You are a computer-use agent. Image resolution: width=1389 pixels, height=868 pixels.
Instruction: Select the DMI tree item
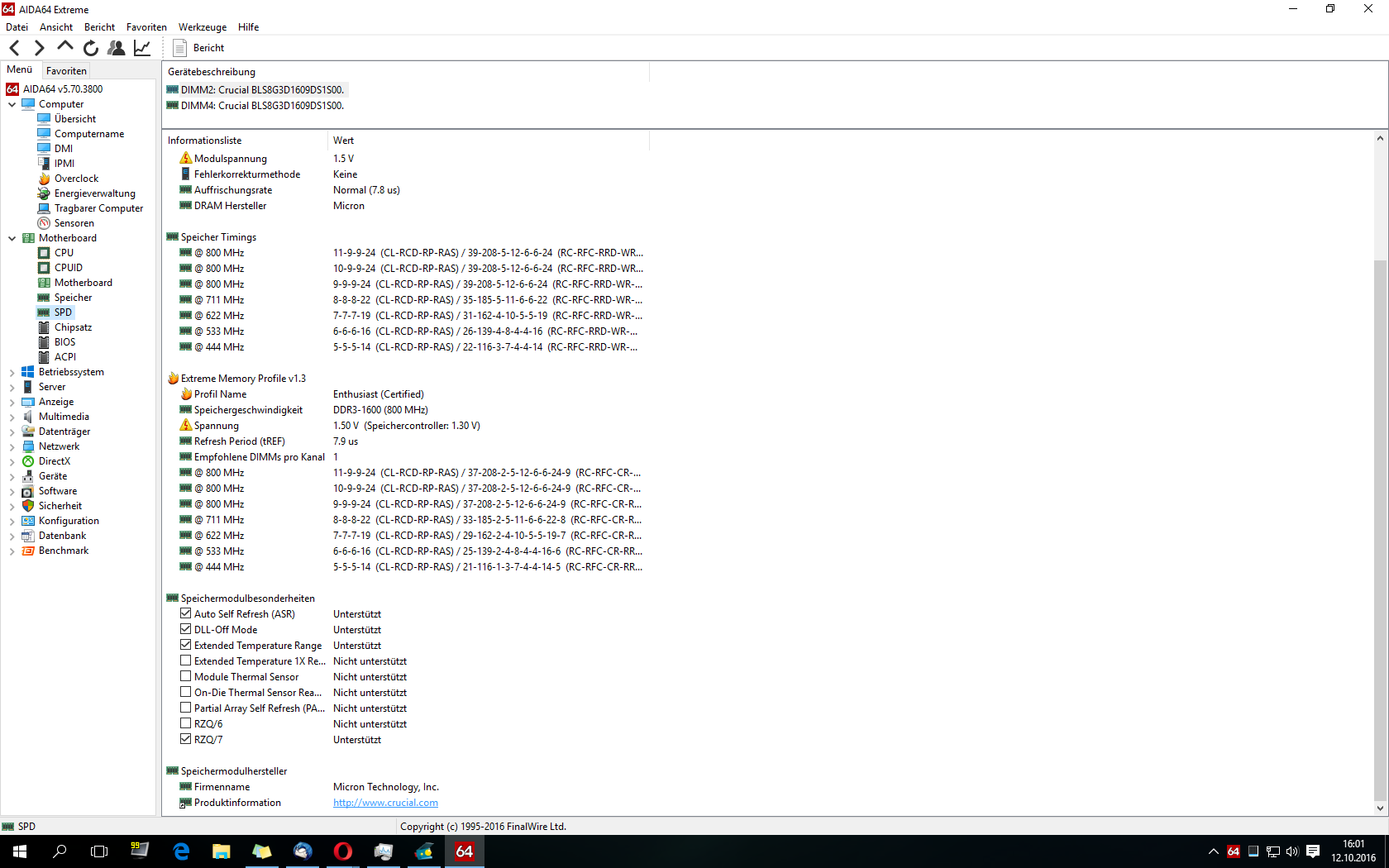pyautogui.click(x=64, y=149)
